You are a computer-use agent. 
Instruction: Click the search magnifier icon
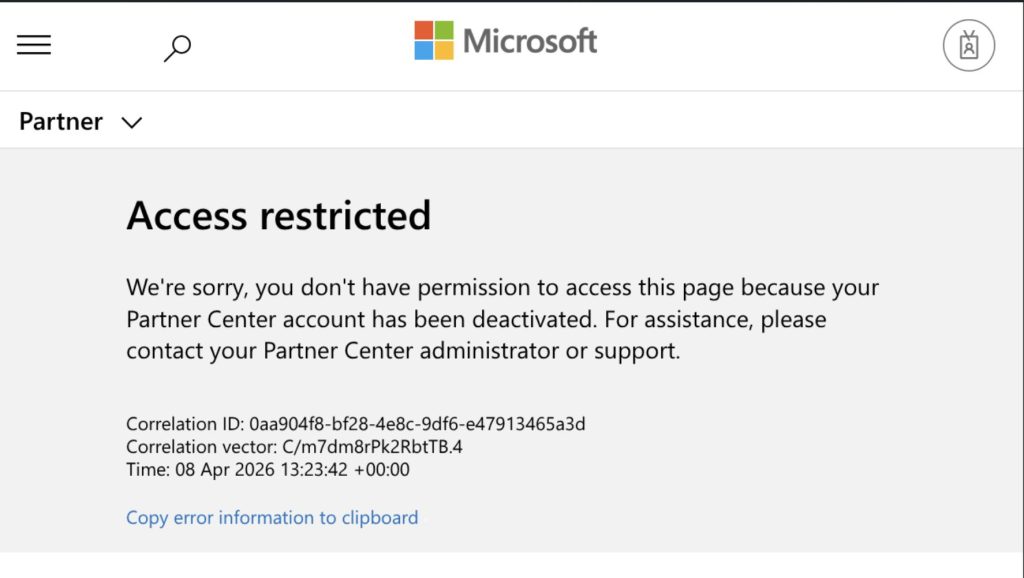pyautogui.click(x=178, y=46)
